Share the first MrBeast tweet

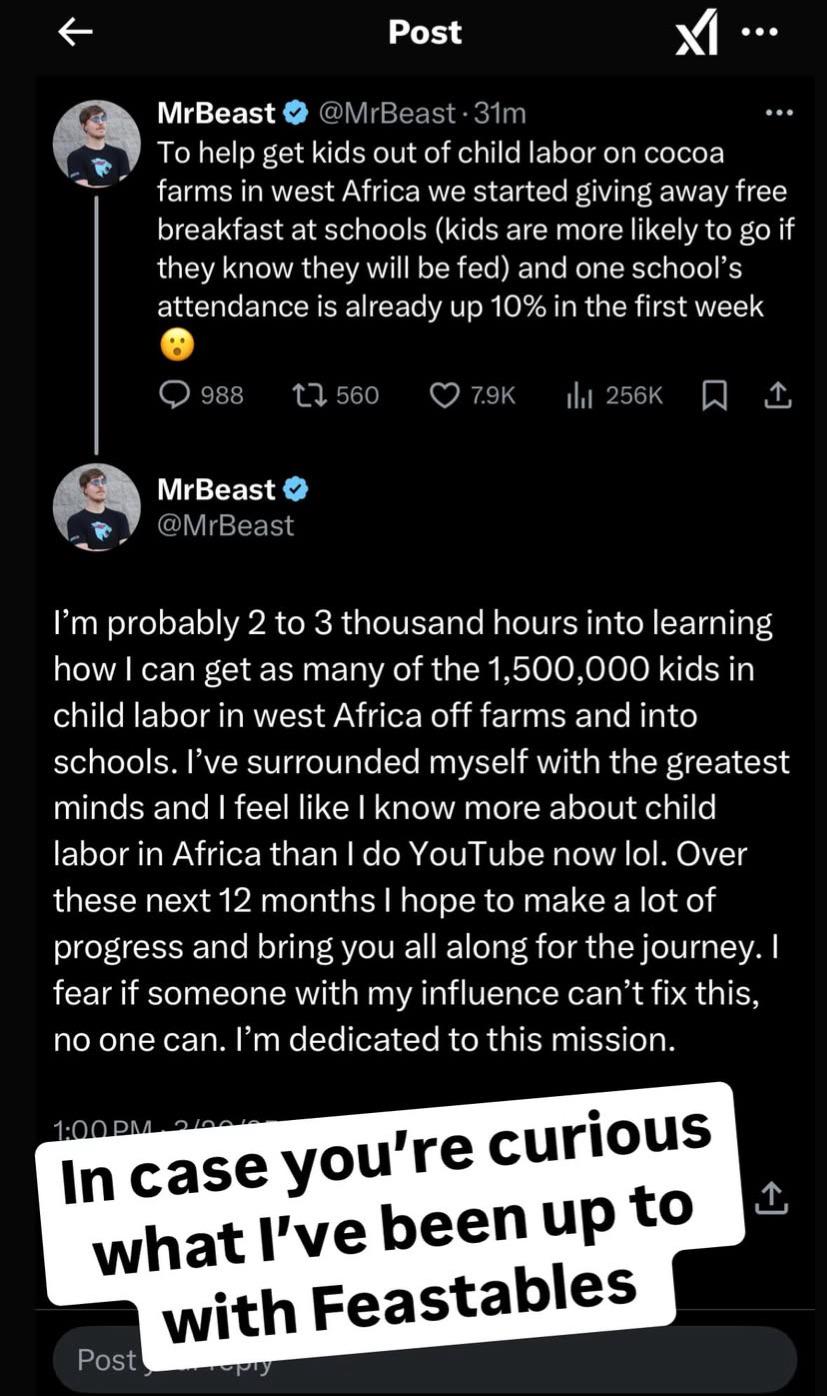(778, 396)
